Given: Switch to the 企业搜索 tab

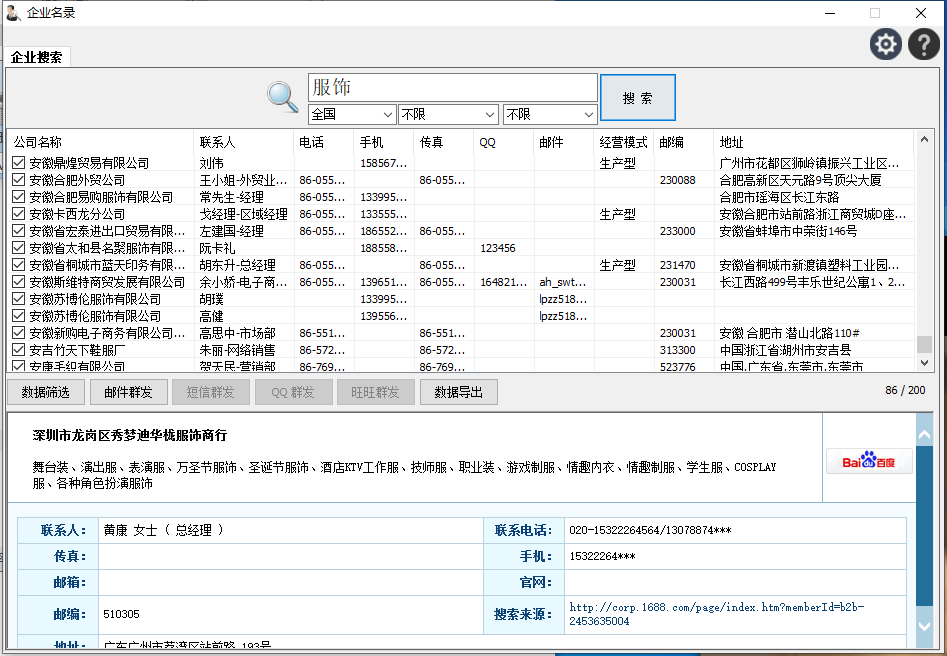Looking at the screenshot, I should click(36, 57).
